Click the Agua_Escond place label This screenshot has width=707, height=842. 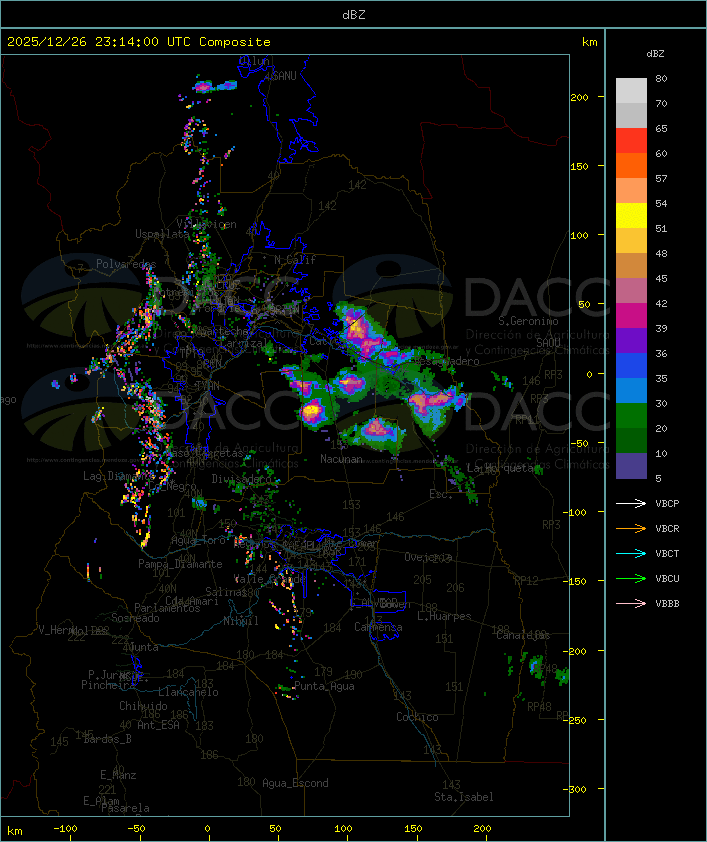[x=295, y=783]
